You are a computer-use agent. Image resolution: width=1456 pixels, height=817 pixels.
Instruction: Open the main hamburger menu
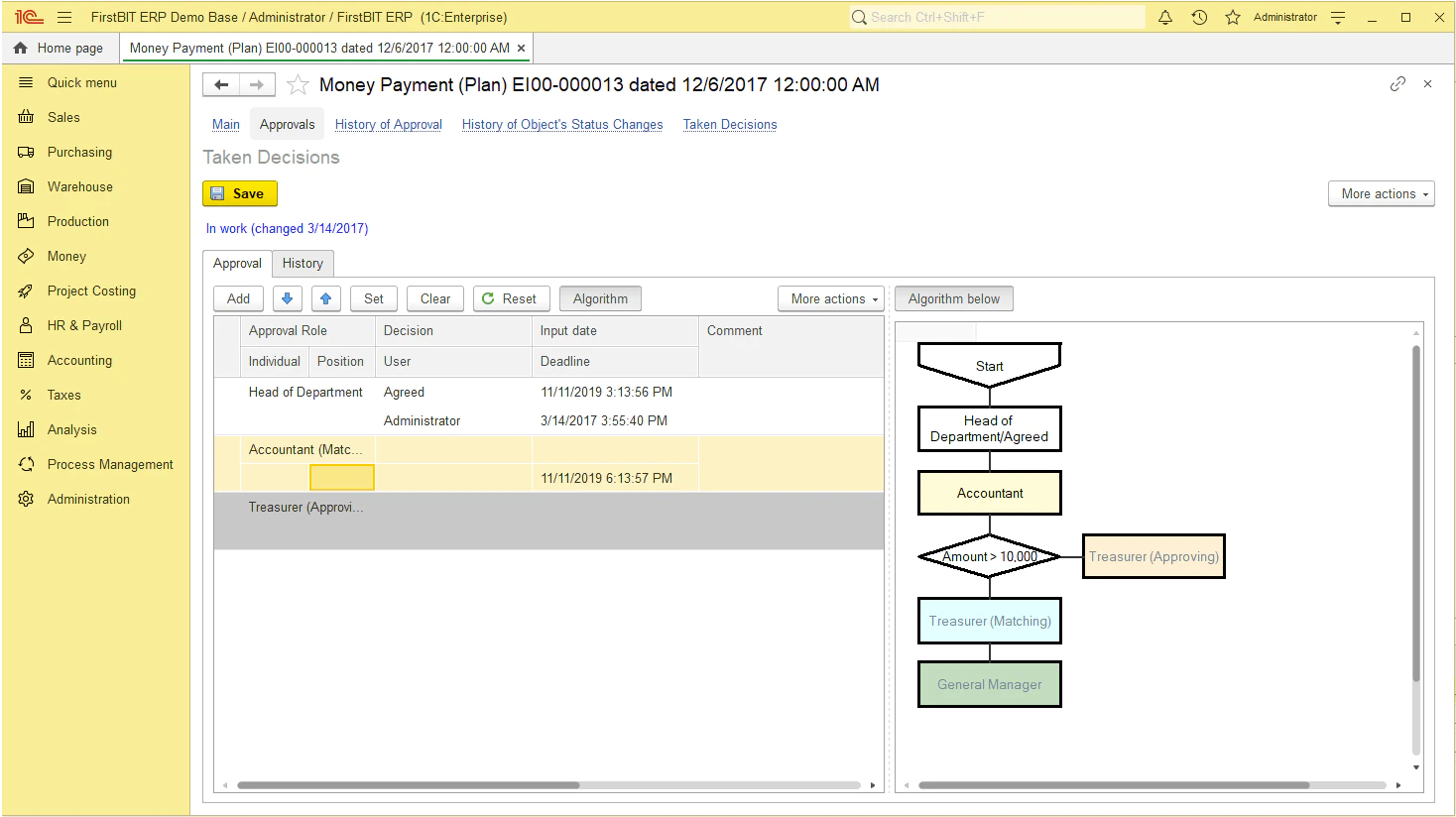[x=64, y=17]
